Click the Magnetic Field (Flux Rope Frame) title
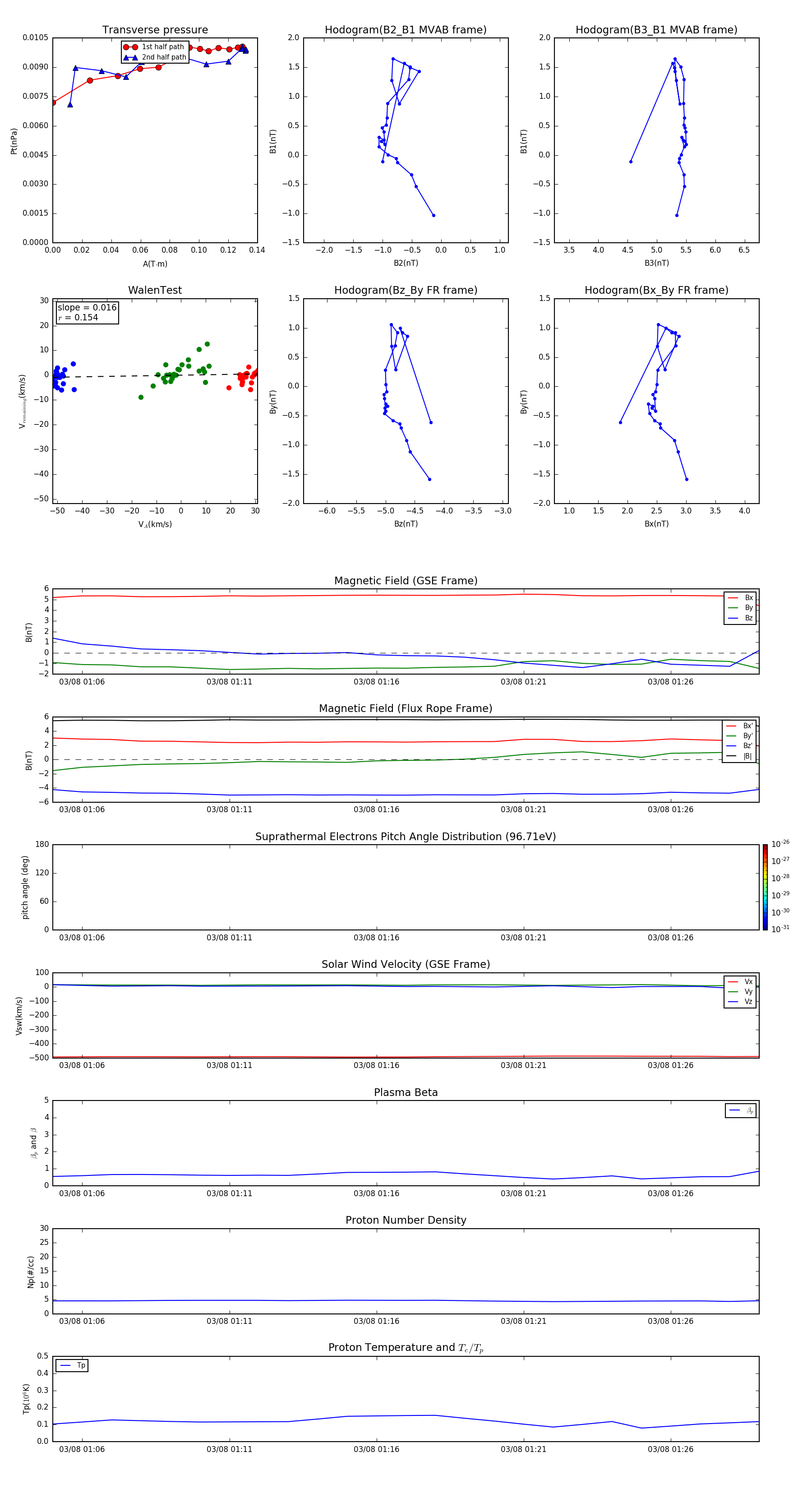812x1489 pixels. coord(406,709)
